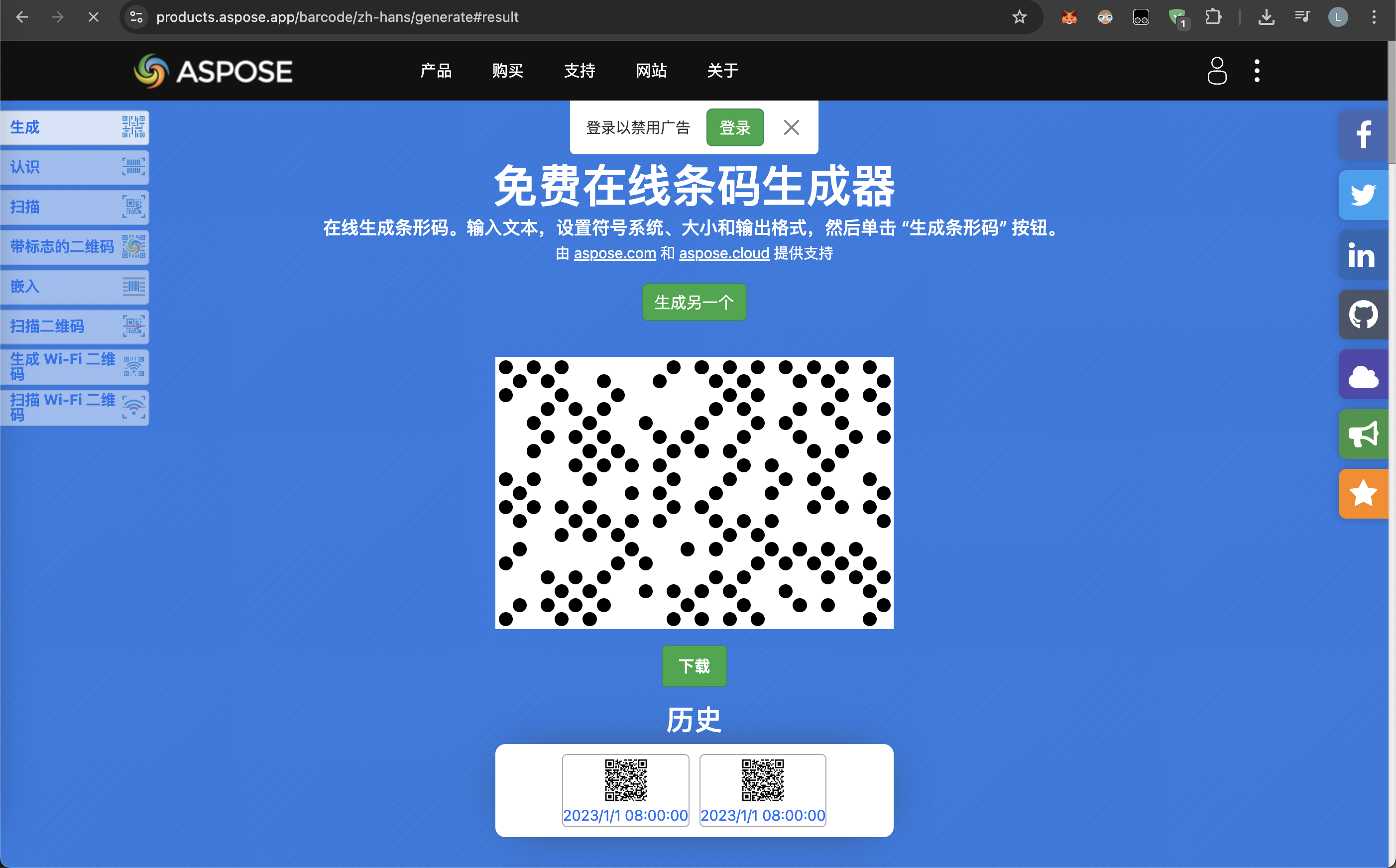Viewport: 1396px width, 868px height.
Task: Open the 网站 menu
Action: (651, 71)
